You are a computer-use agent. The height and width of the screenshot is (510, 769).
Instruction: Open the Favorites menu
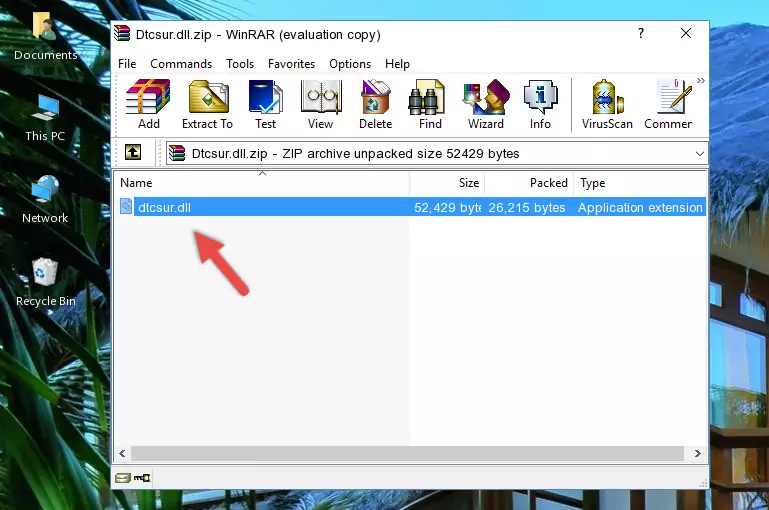[x=291, y=64]
